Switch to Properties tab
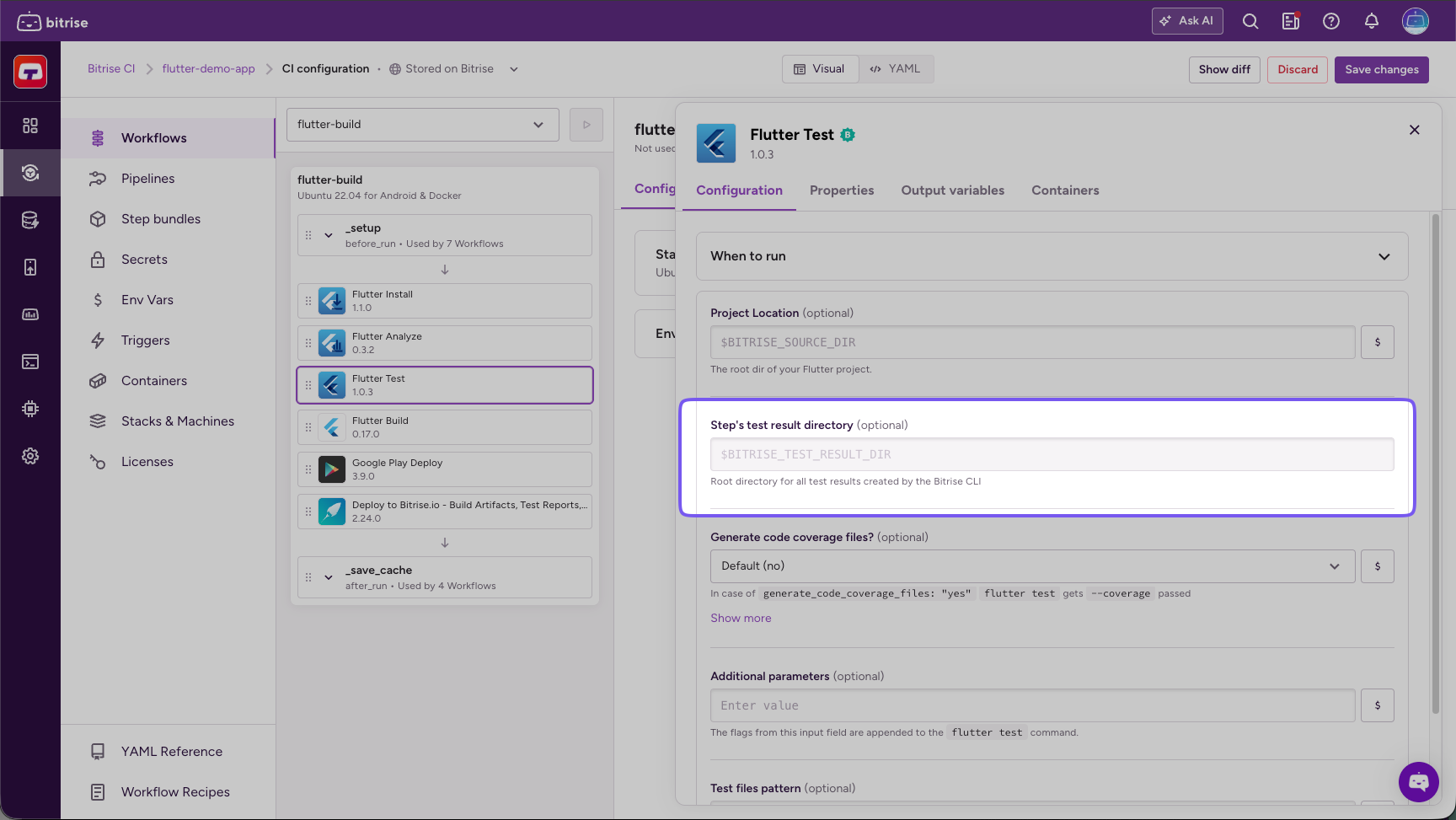Image resolution: width=1456 pixels, height=820 pixels. 842,190
